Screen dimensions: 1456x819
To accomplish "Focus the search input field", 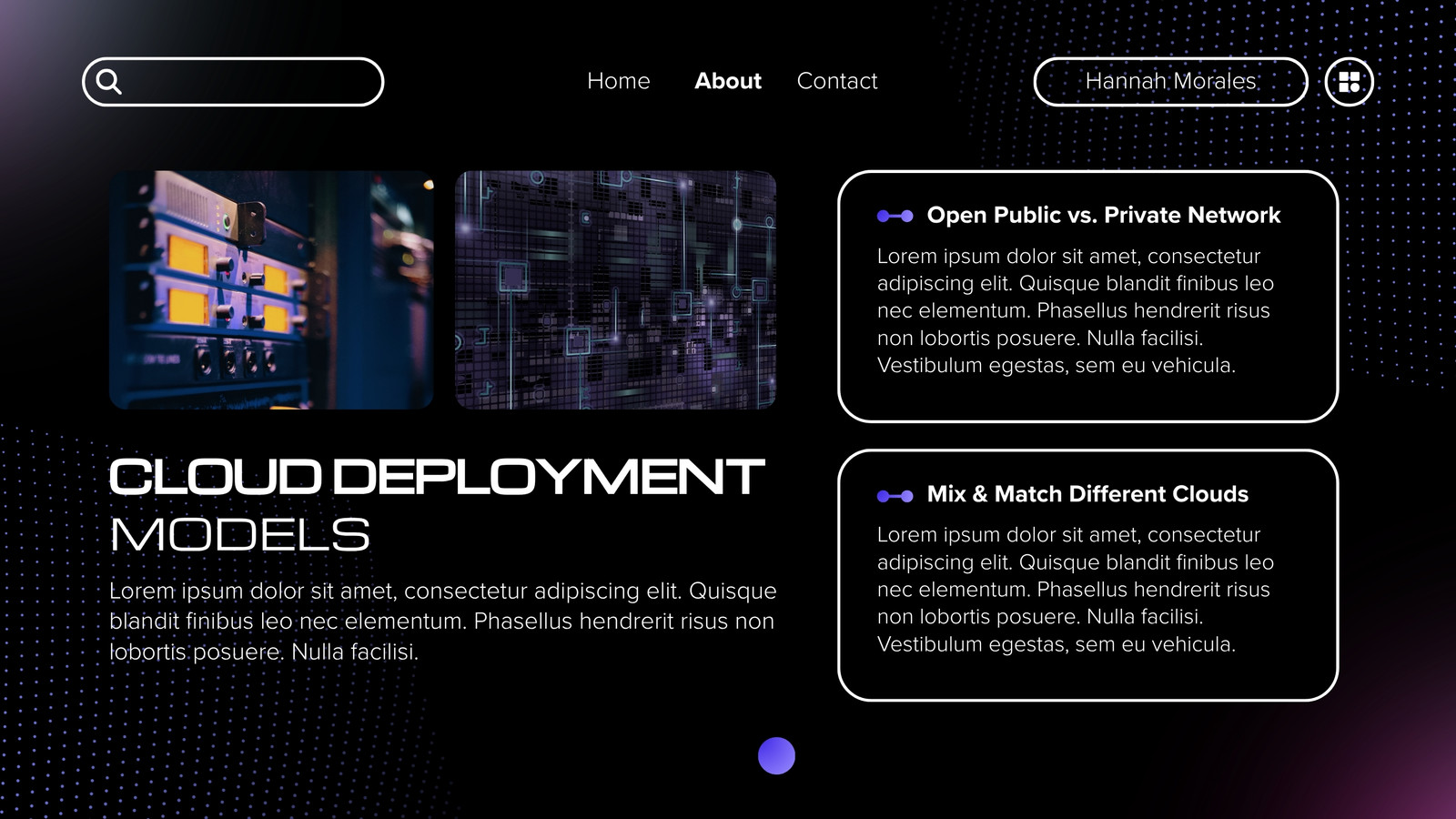I will [x=233, y=82].
